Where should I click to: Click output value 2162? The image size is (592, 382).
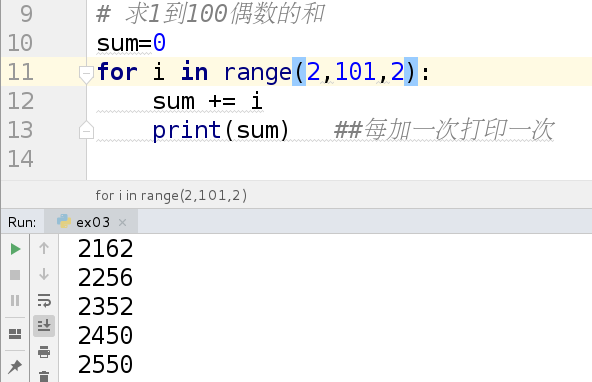(105, 249)
